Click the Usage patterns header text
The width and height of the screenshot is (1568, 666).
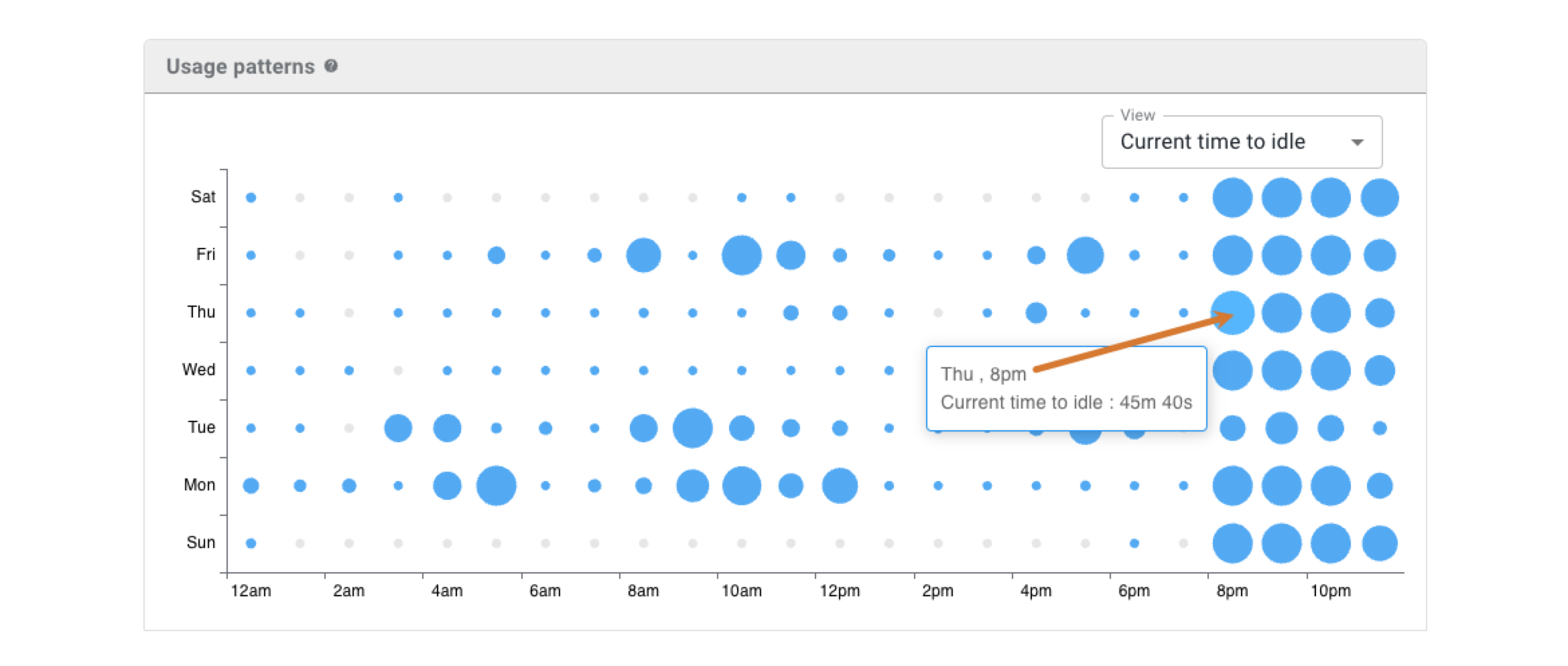[241, 66]
